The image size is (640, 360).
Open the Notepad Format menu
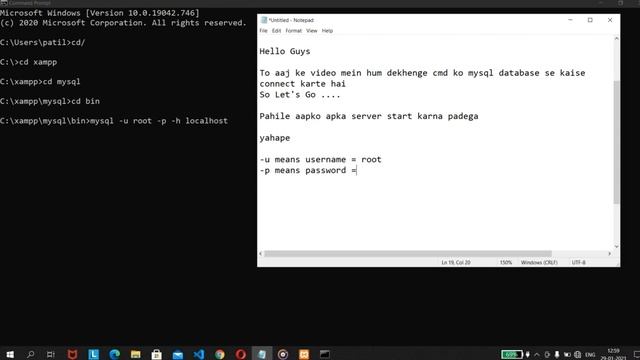pyautogui.click(x=293, y=31)
